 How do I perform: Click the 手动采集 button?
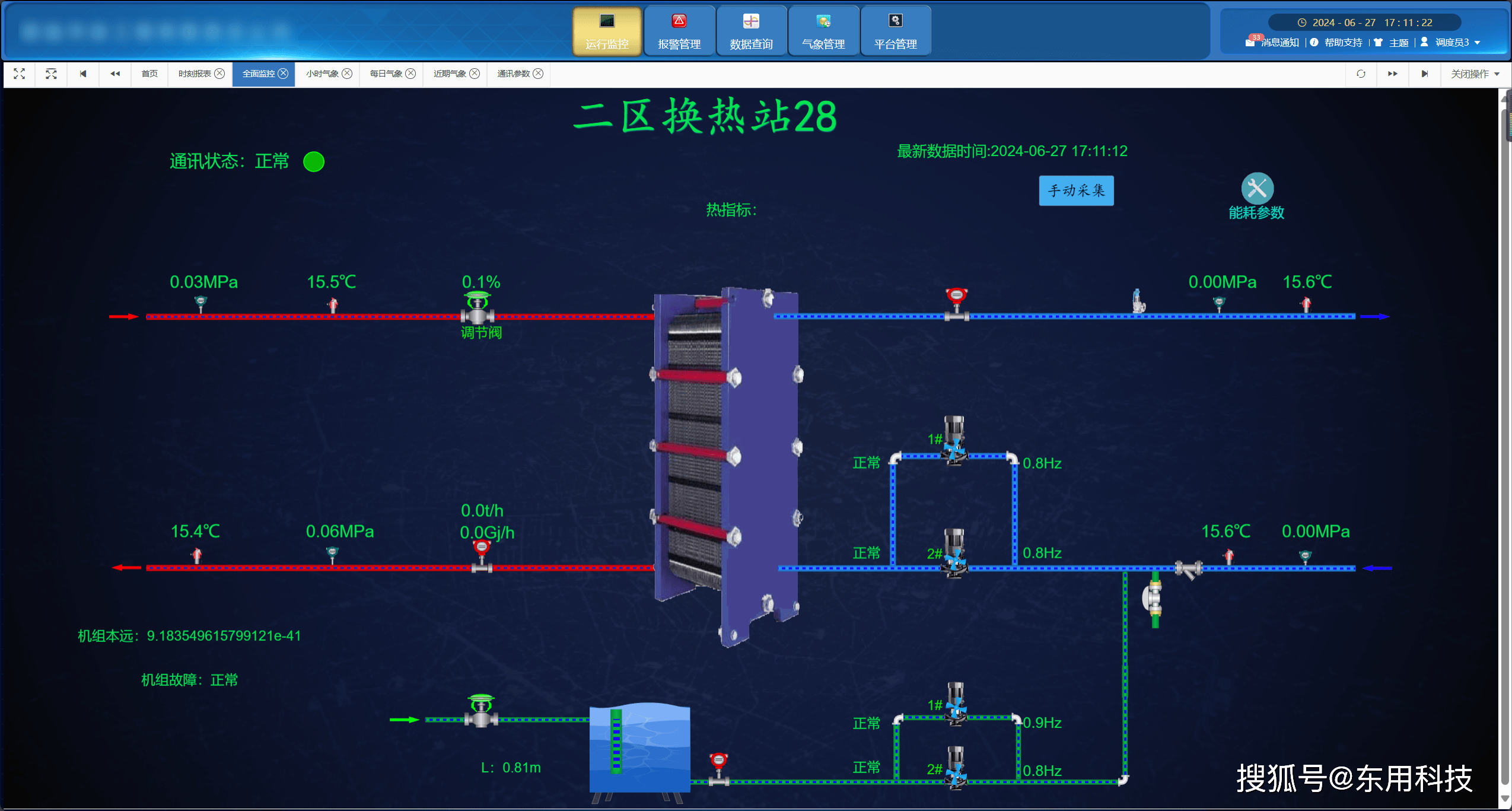pos(1076,190)
